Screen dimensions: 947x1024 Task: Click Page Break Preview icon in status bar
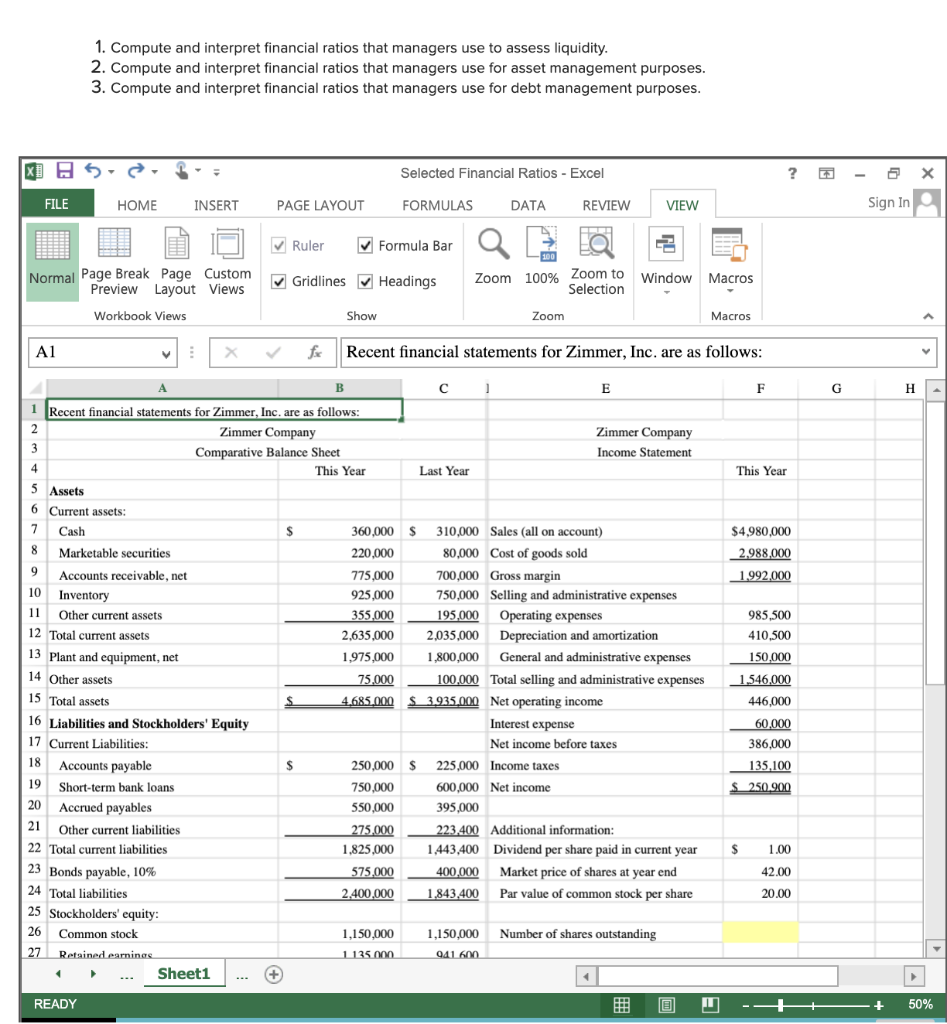click(710, 1004)
